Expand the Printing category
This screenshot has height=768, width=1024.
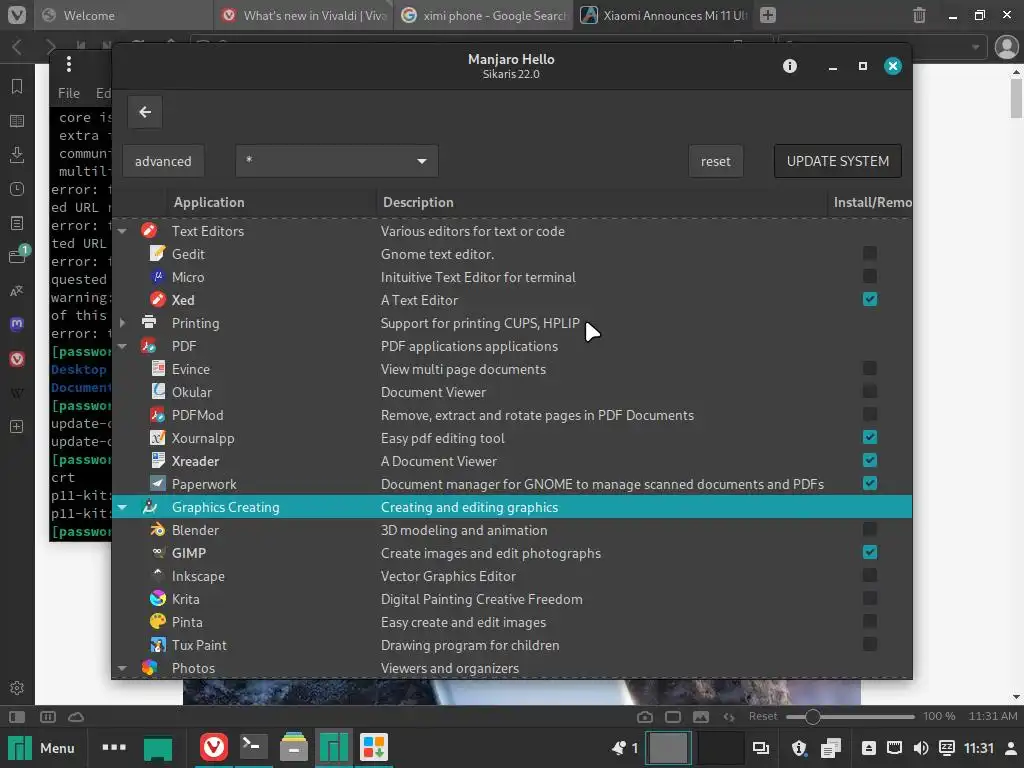tap(122, 323)
